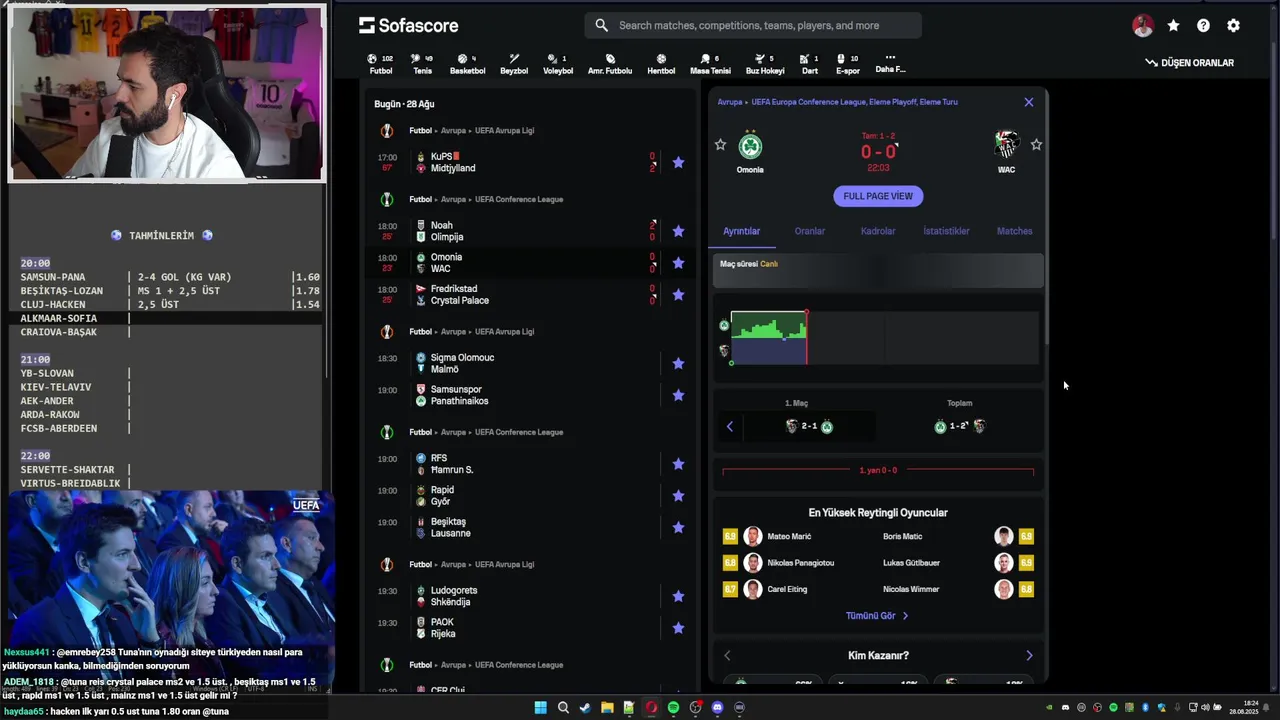The height and width of the screenshot is (720, 1280).
Task: Open the E-spor category
Action: (847, 64)
